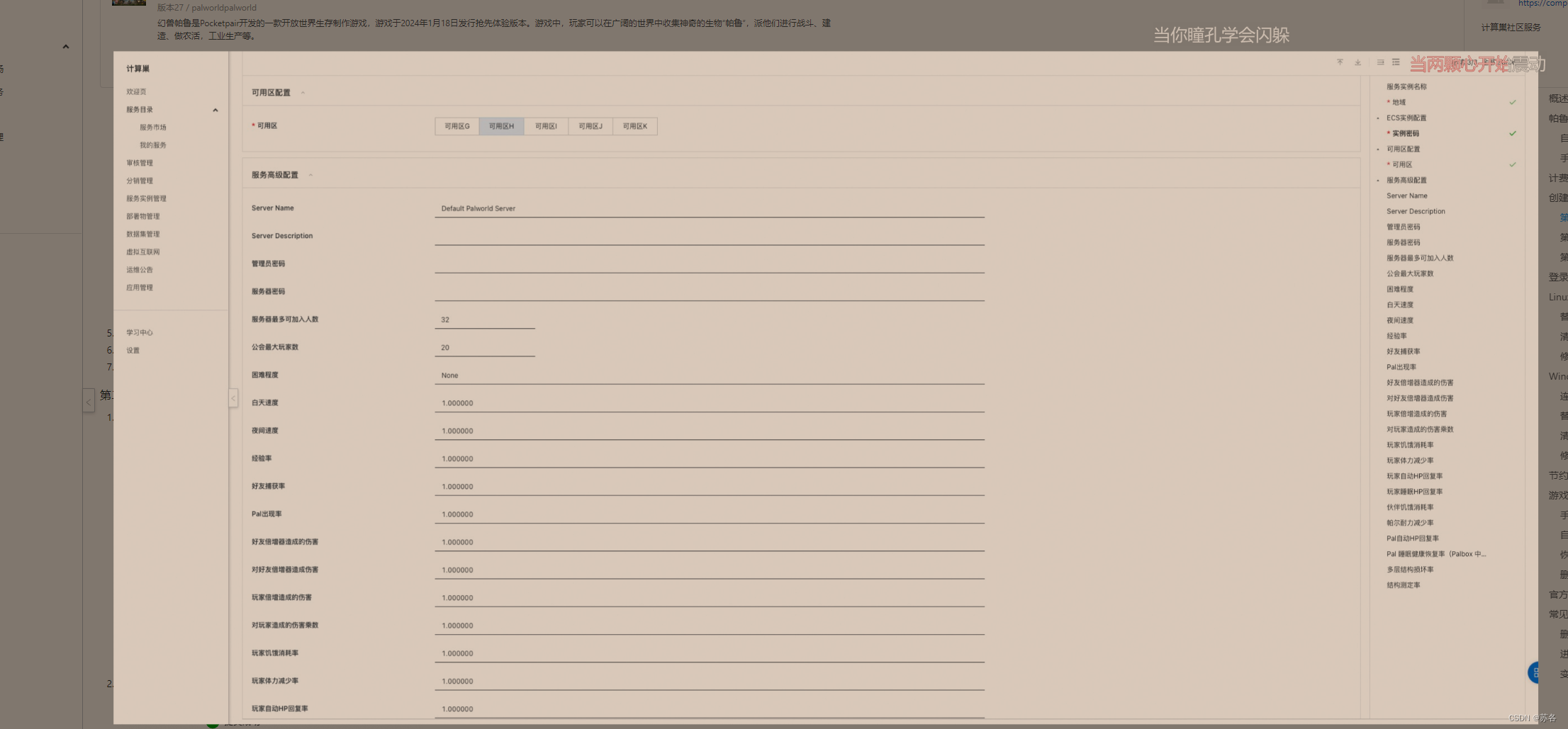Click the 好友捕获率 value field
Image resolution: width=1568 pixels, height=729 pixels.
click(710, 487)
